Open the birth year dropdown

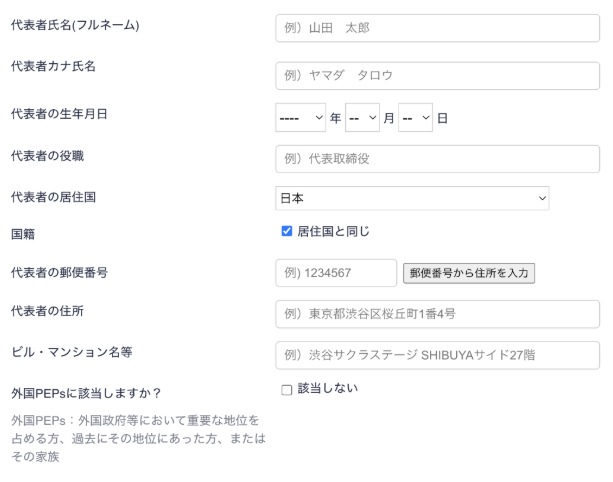click(x=301, y=117)
